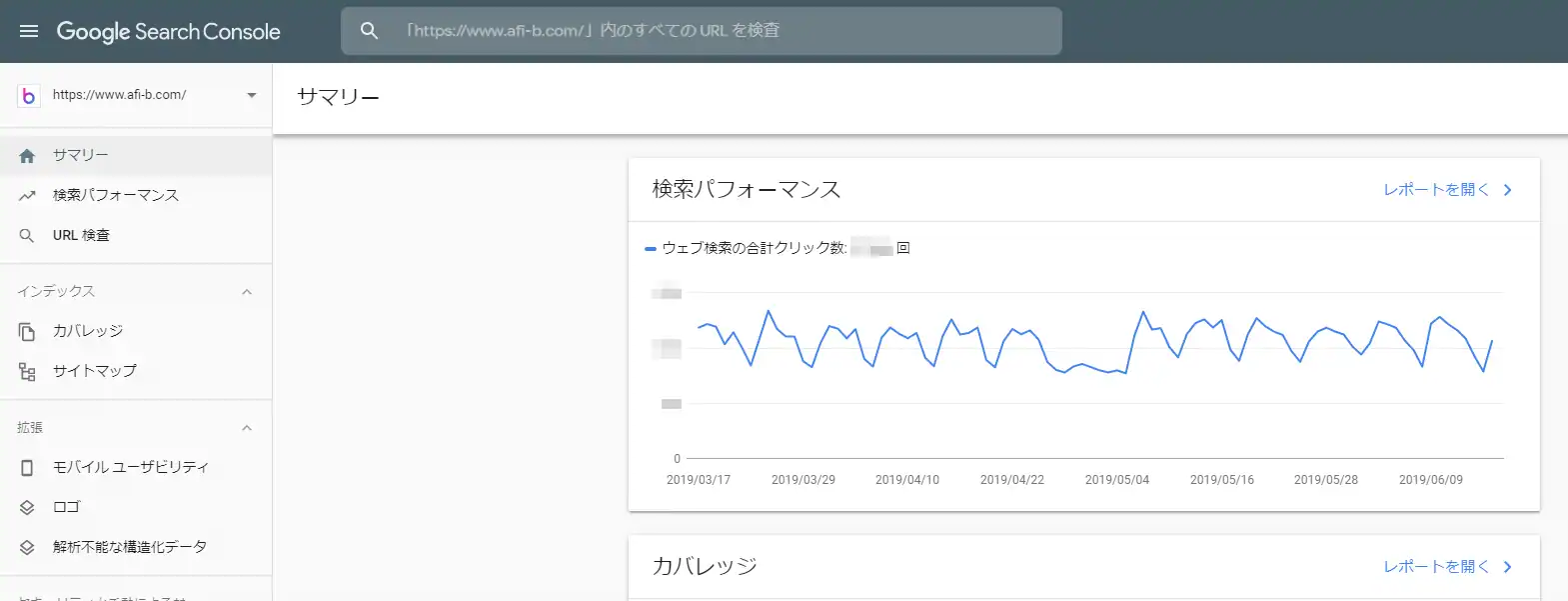Click the icon beside 解析不能な構造化データ
Screen dimensions: 1568x601
click(x=27, y=548)
